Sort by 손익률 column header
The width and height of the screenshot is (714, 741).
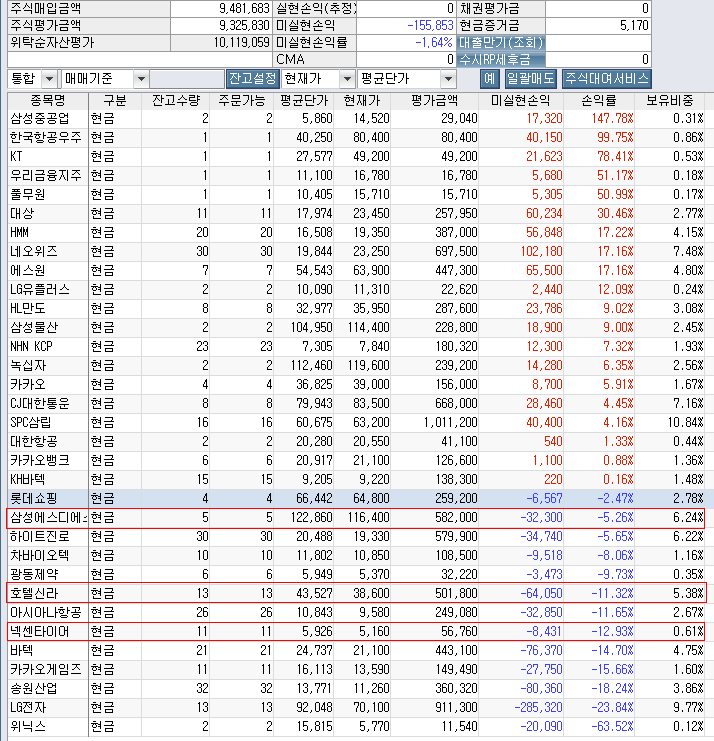(599, 101)
